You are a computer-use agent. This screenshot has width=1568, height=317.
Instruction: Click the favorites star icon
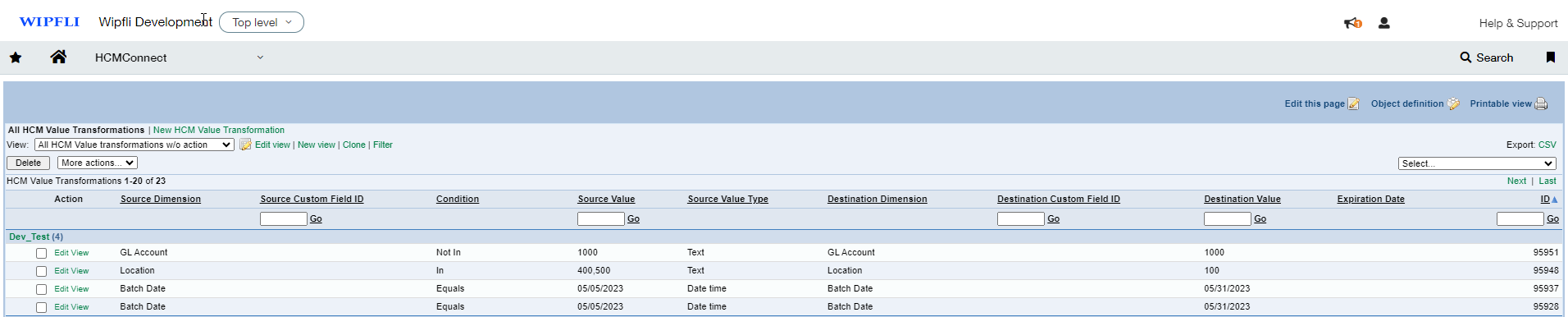(16, 57)
